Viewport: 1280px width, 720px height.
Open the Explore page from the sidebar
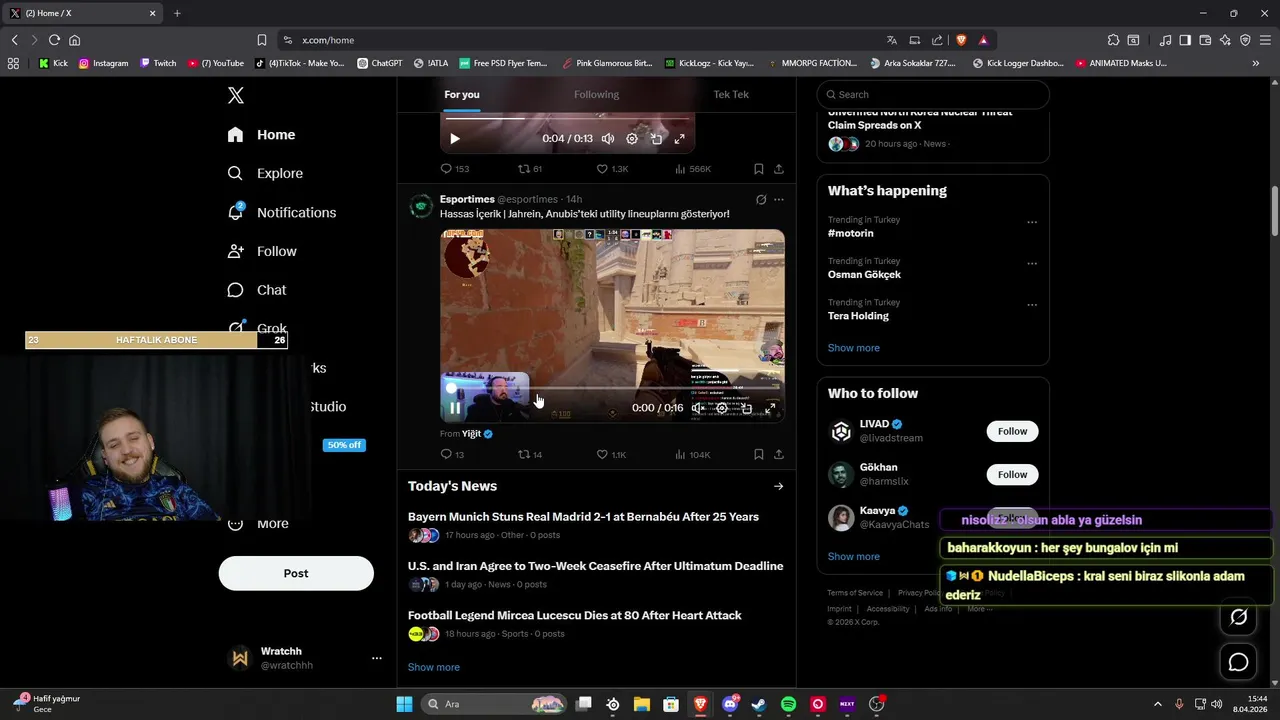265,173
